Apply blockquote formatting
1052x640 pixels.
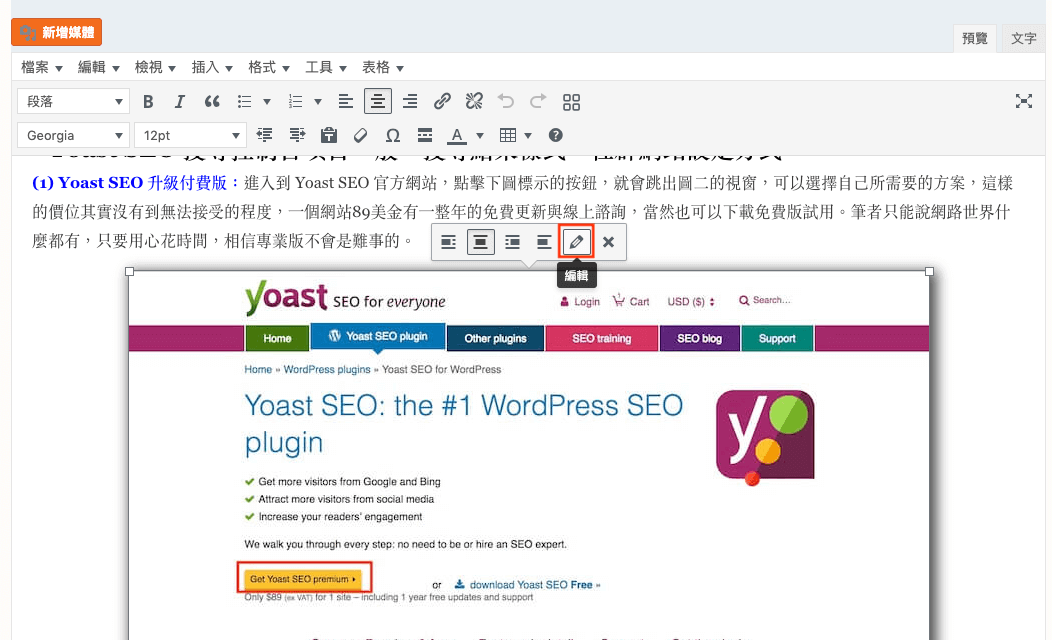(x=211, y=101)
